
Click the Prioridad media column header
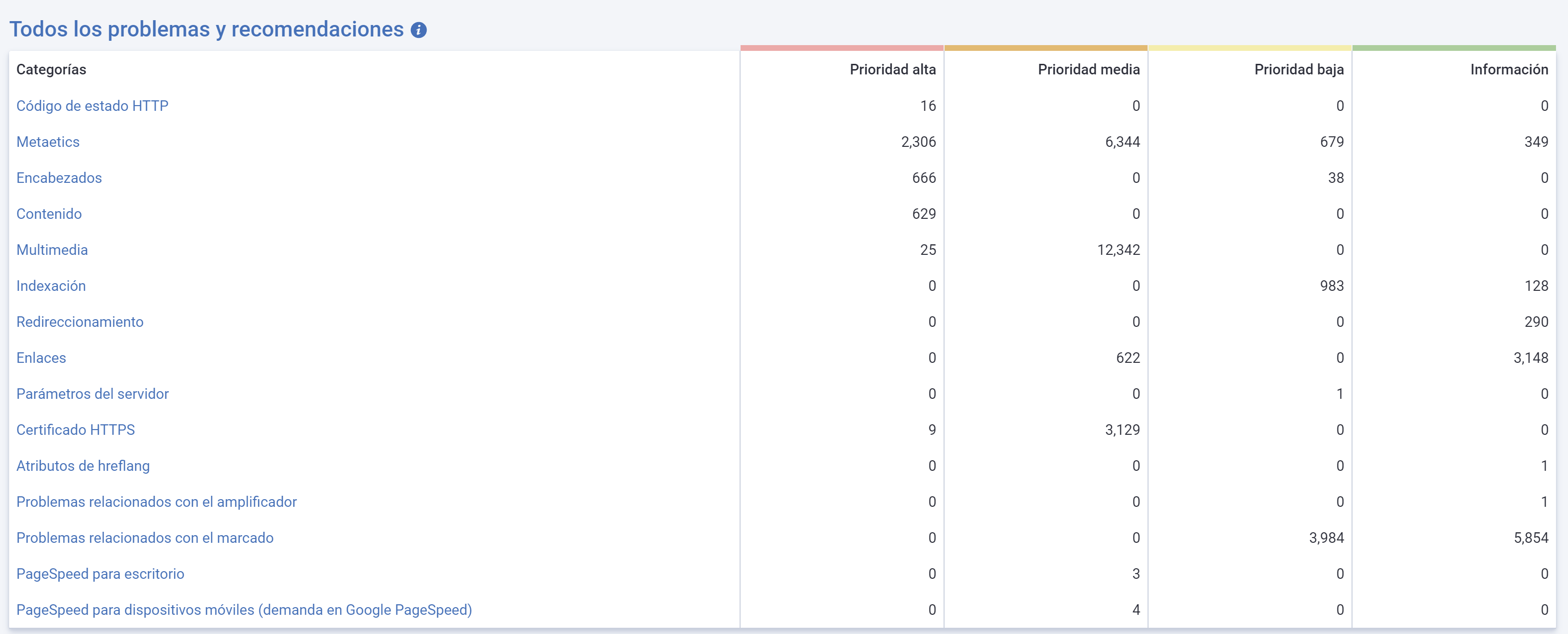[1089, 70]
